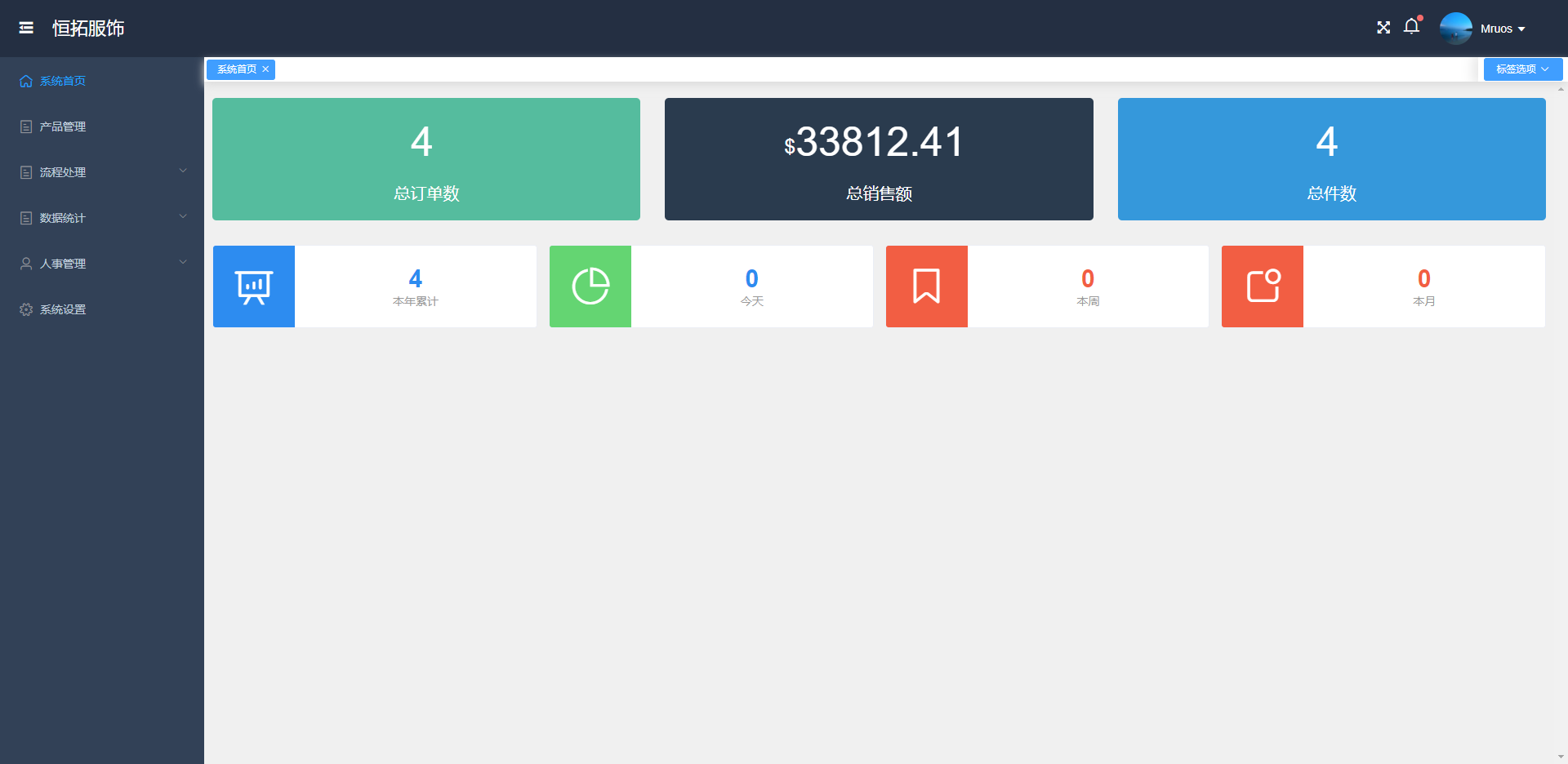Click the 总订单数 green card
This screenshot has width=1568, height=764.
pos(426,159)
